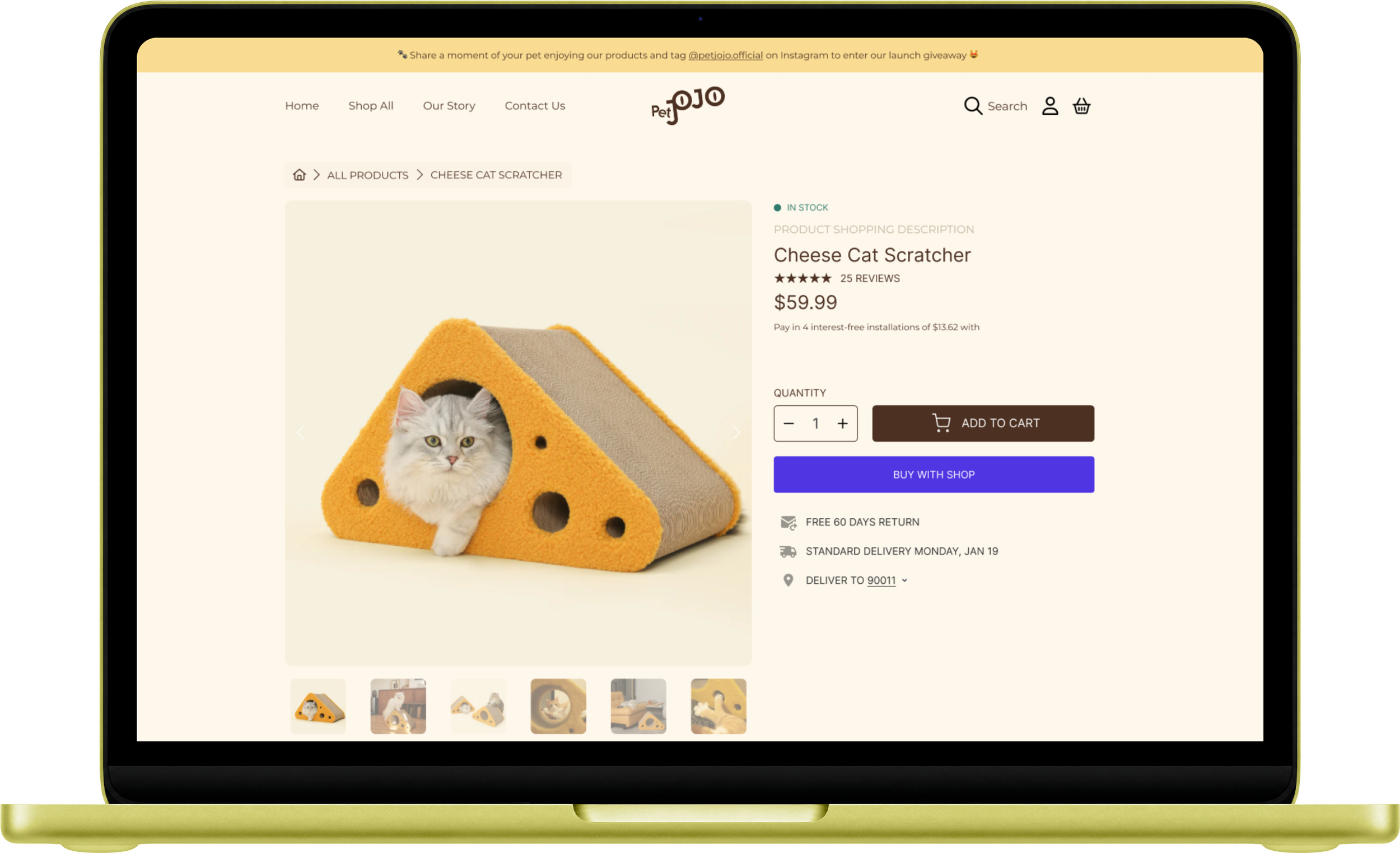Open Contact Us in navigation
Viewport: 1400px width, 853px height.
(x=535, y=106)
